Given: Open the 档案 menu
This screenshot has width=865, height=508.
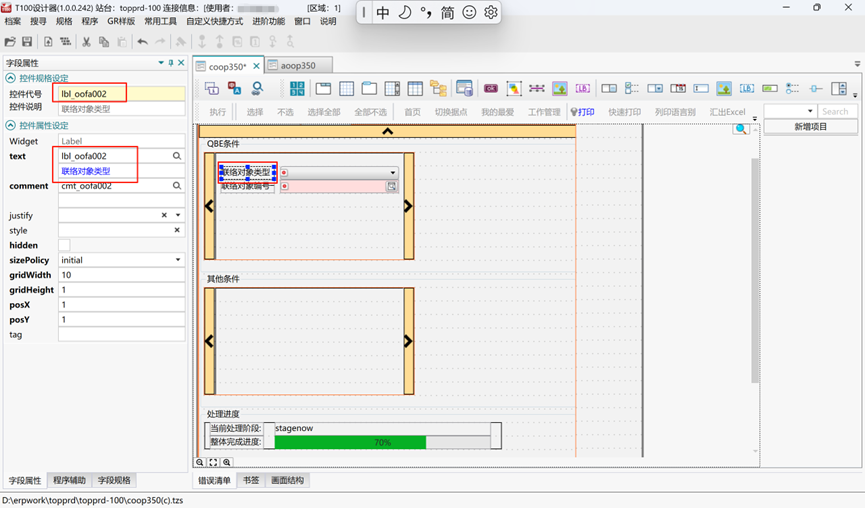Looking at the screenshot, I should point(13,21).
